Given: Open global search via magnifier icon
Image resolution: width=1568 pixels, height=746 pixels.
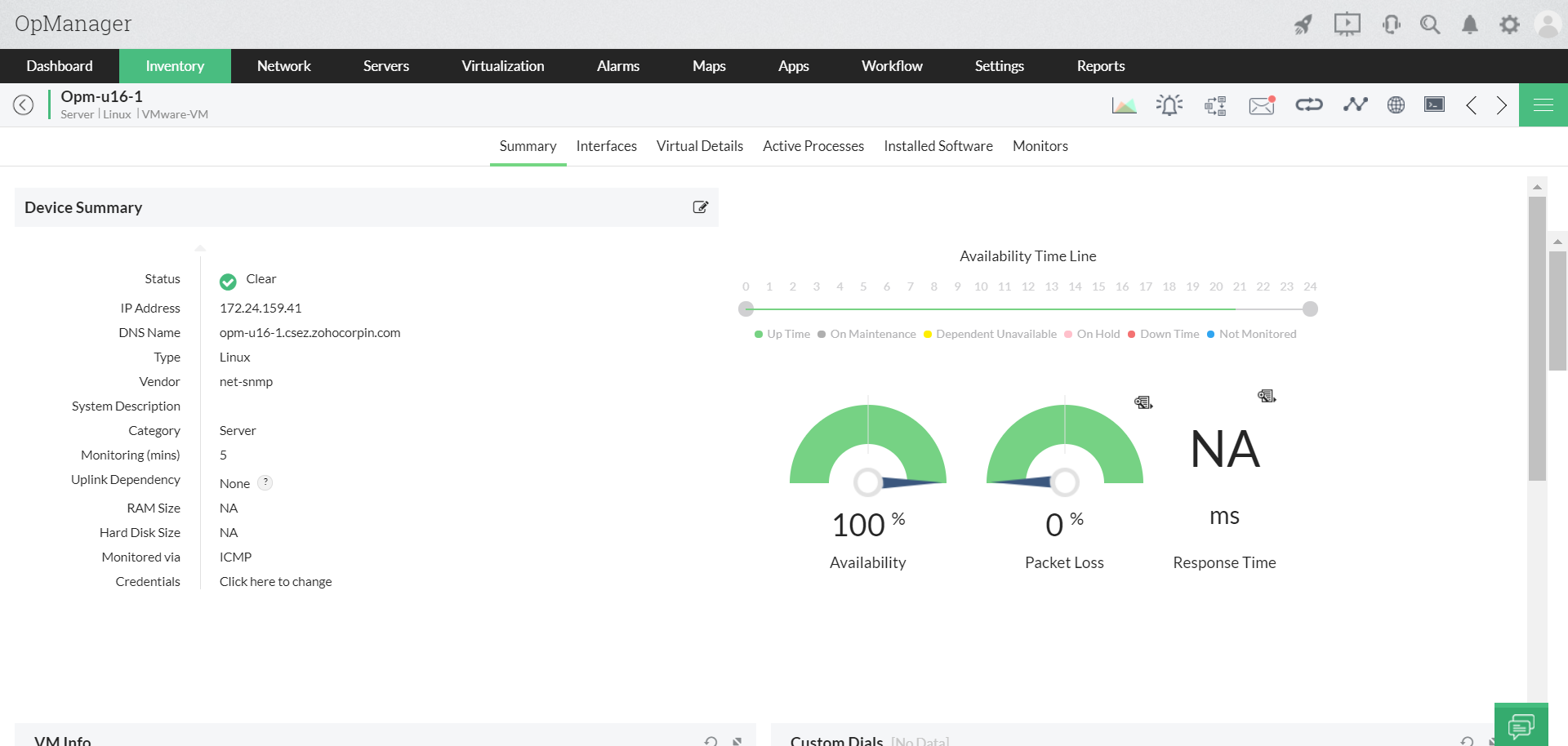Looking at the screenshot, I should pyautogui.click(x=1430, y=24).
